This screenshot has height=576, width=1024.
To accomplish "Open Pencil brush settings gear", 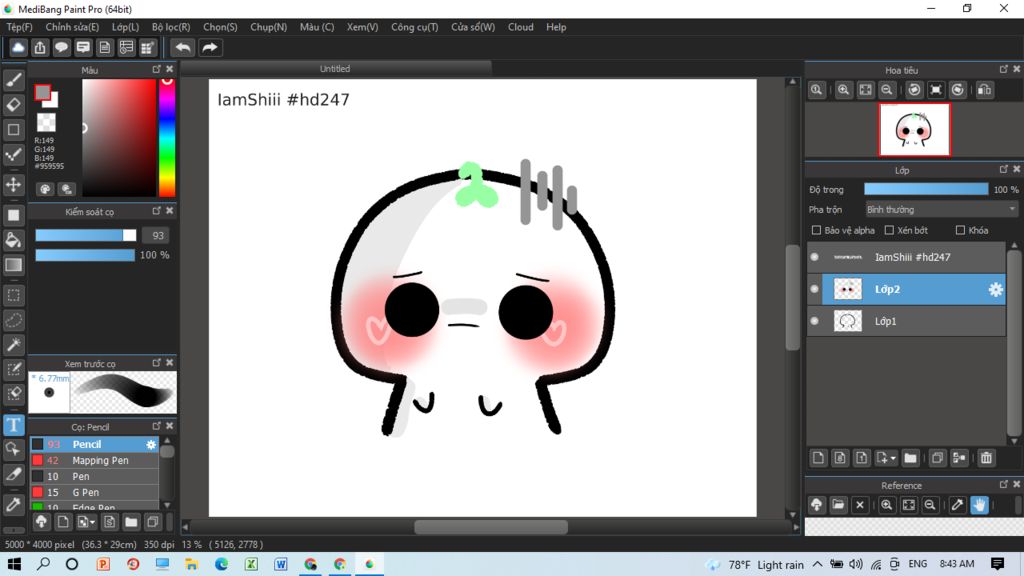I will [x=151, y=444].
